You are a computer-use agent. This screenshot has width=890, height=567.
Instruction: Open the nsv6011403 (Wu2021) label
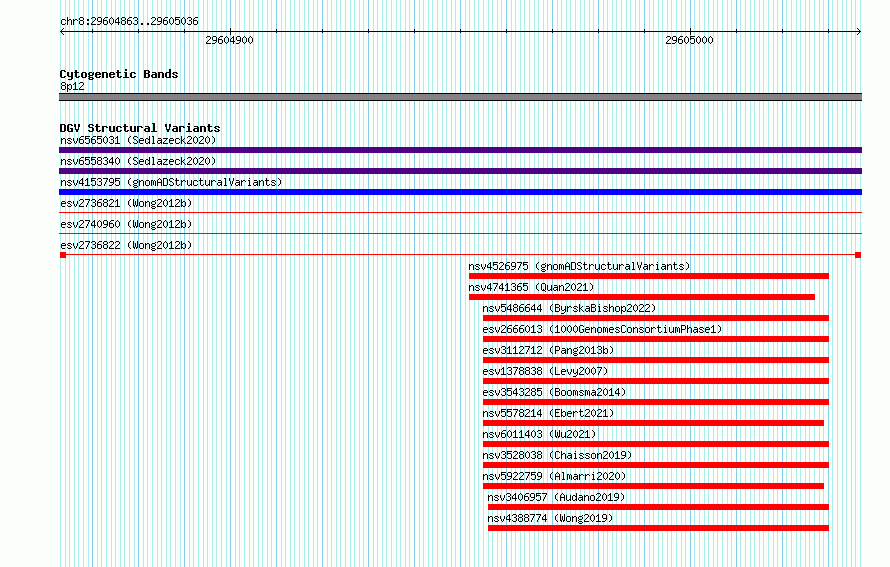click(x=539, y=434)
